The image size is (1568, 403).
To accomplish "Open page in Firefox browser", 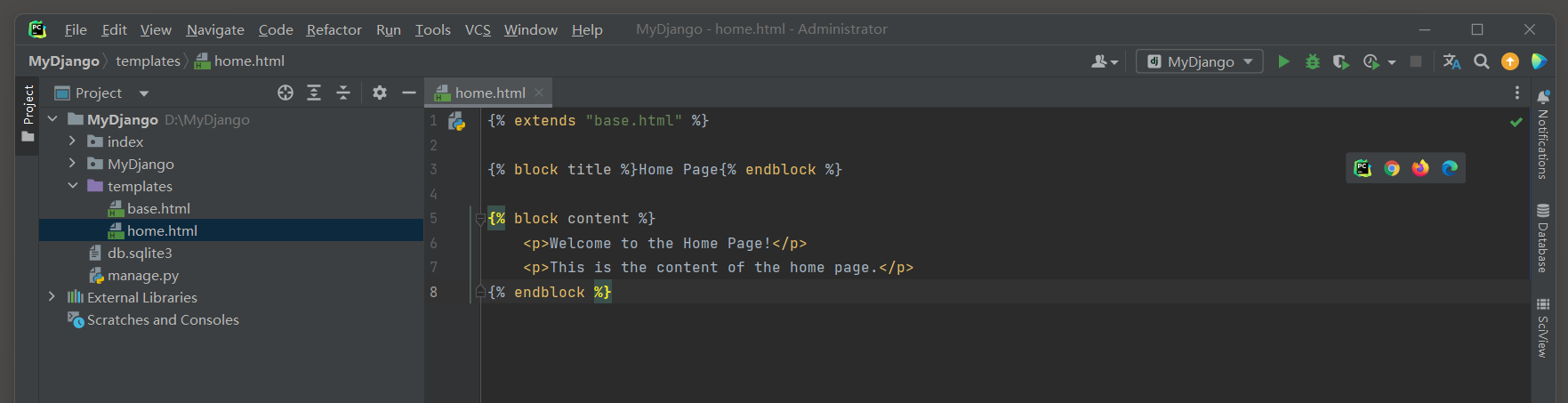I will [1420, 168].
